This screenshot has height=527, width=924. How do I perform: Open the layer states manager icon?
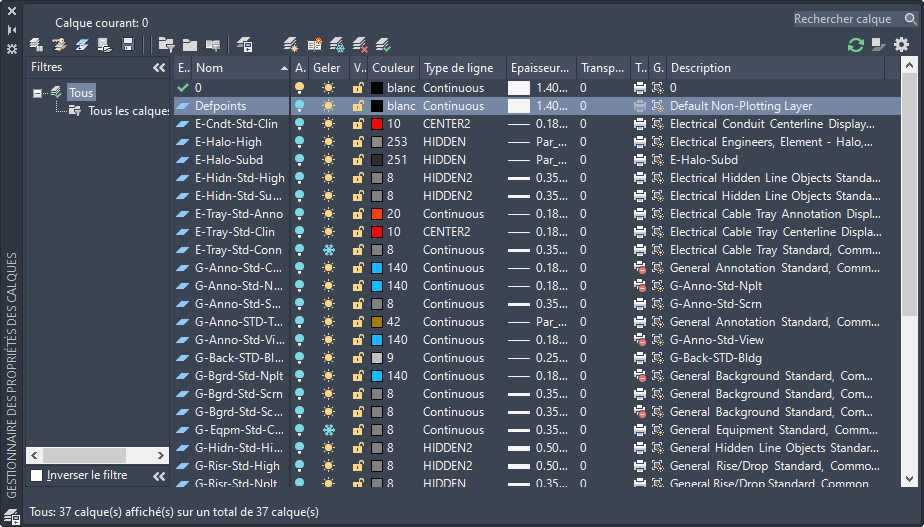[x=245, y=44]
